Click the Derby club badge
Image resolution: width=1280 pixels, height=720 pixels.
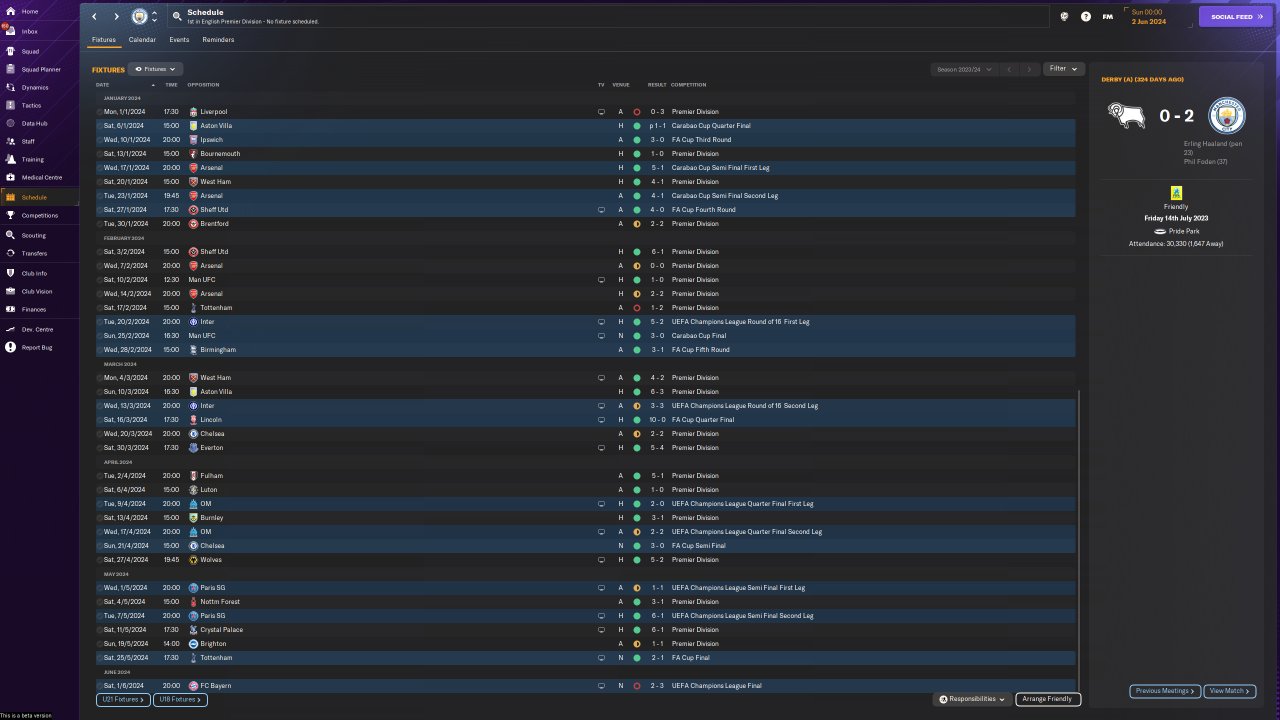[1125, 116]
